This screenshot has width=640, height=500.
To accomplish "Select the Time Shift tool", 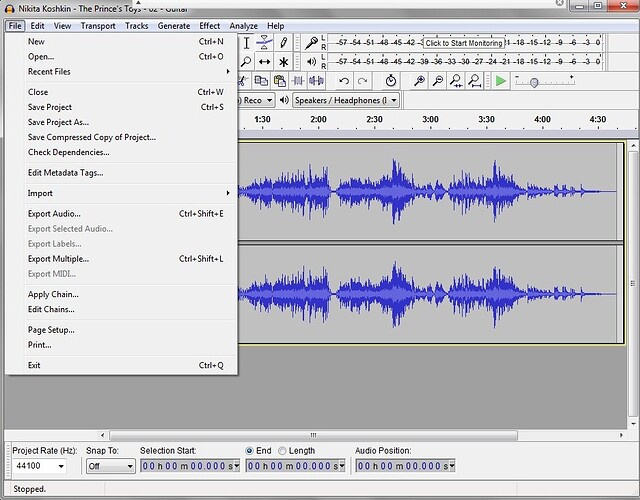I will 264,62.
